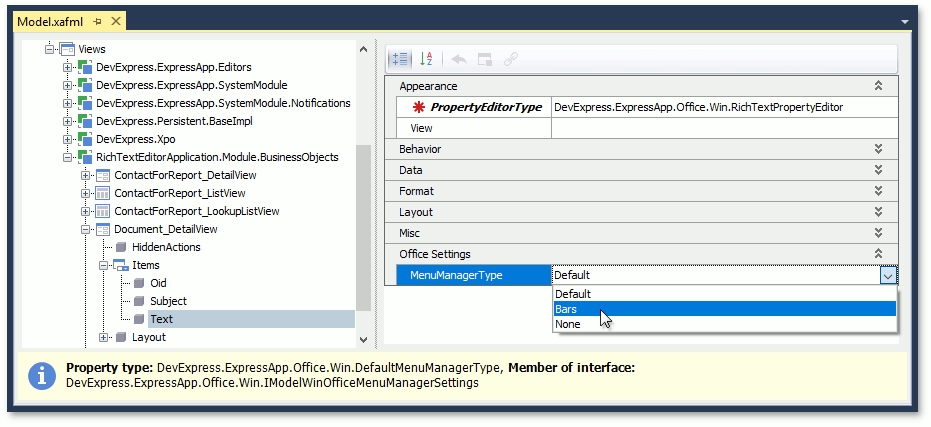Click the Views node window icon

pyautogui.click(x=67, y=49)
